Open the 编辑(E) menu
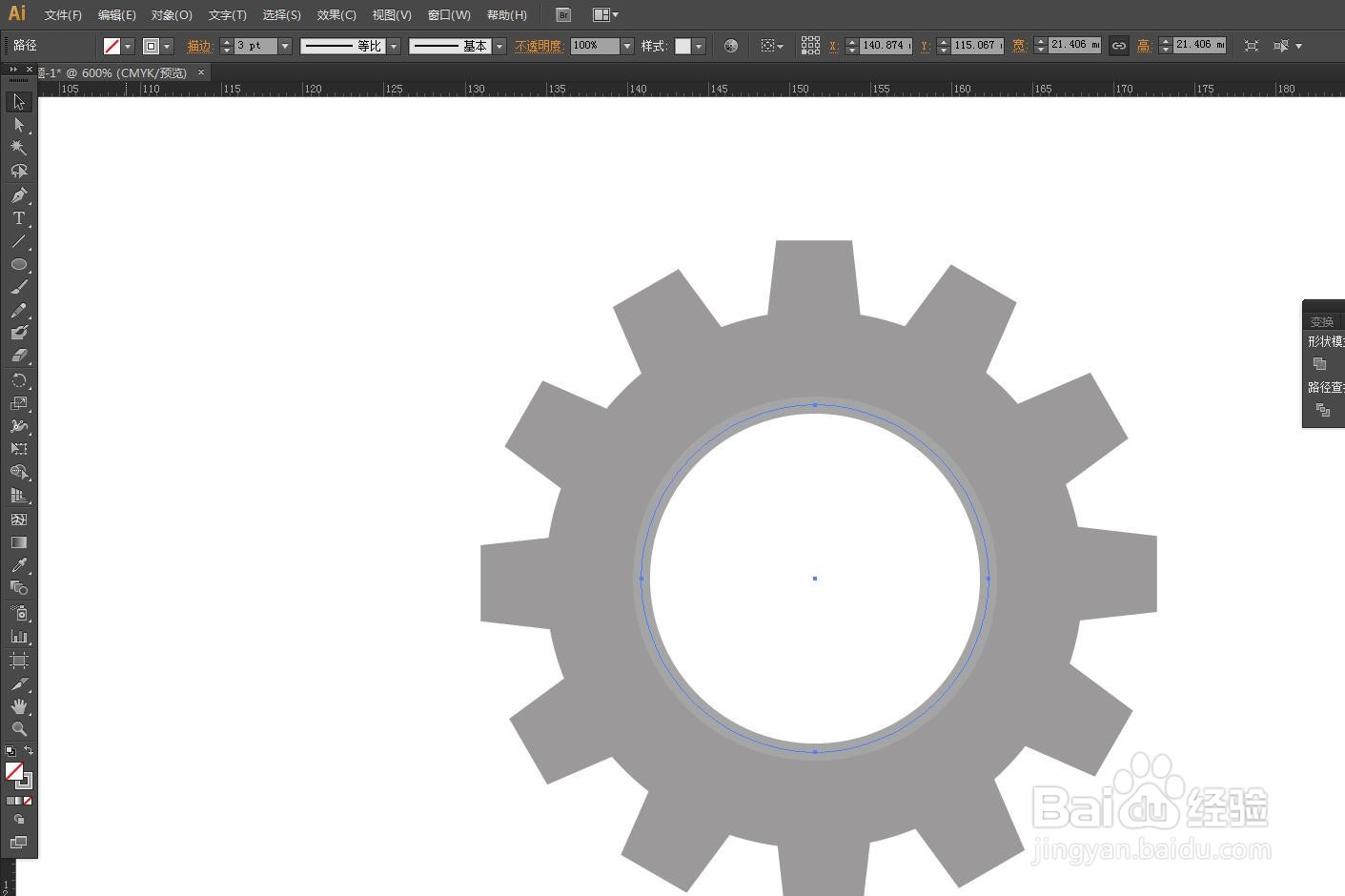The height and width of the screenshot is (896, 1345). point(116,15)
